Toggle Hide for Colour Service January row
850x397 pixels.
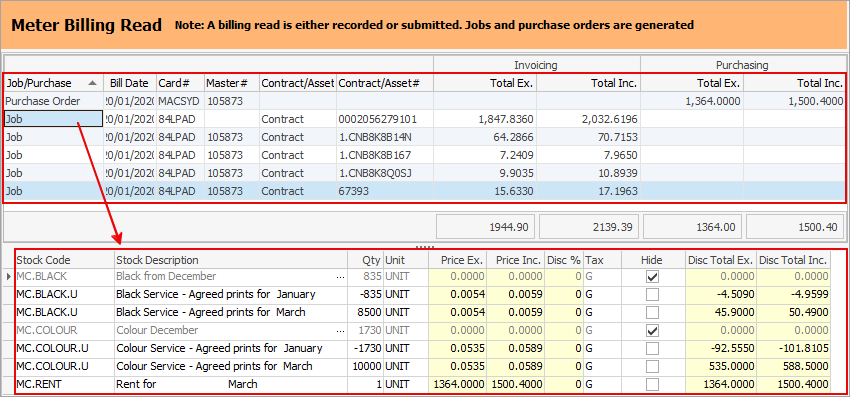click(653, 348)
